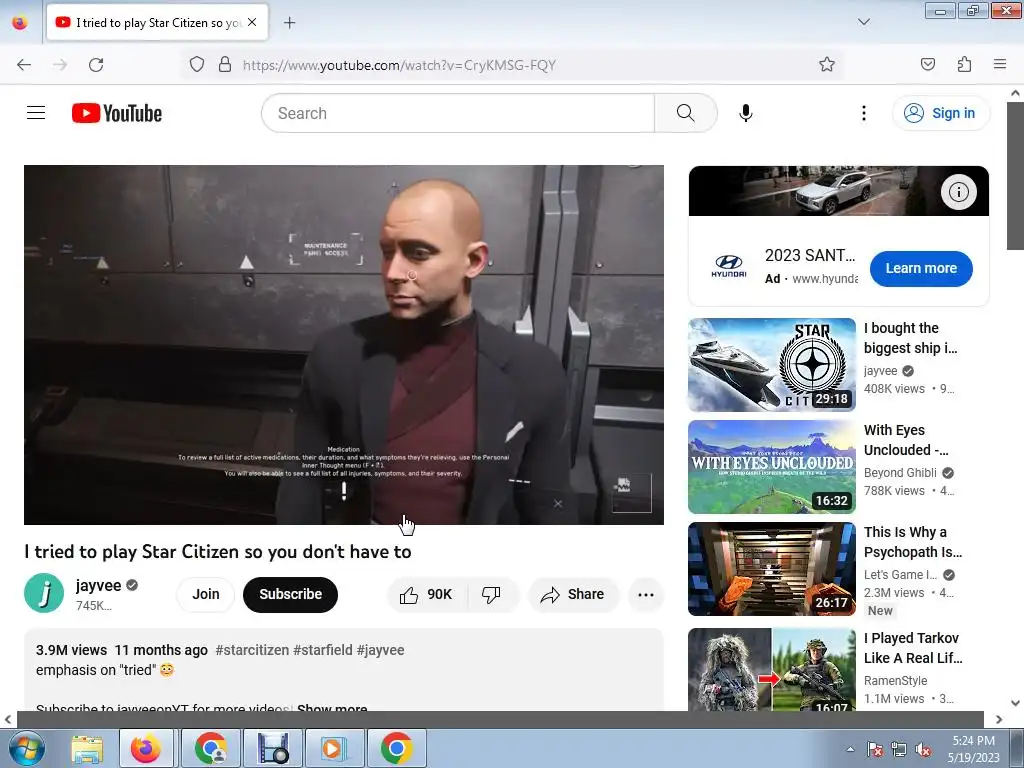Open 'With Eyes Unclouded' video thumbnail
Screen dimensions: 1024x768
point(771,467)
